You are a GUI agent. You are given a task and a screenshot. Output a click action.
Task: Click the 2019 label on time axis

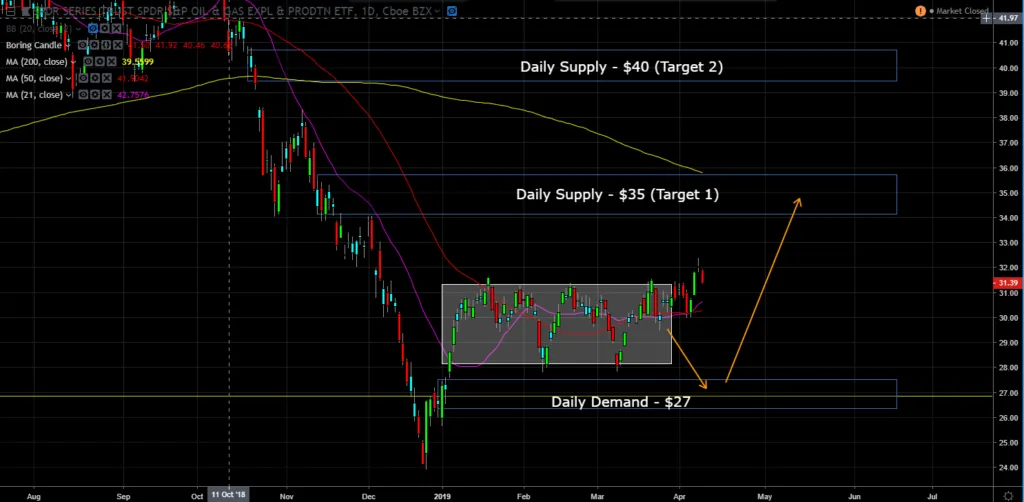[443, 495]
